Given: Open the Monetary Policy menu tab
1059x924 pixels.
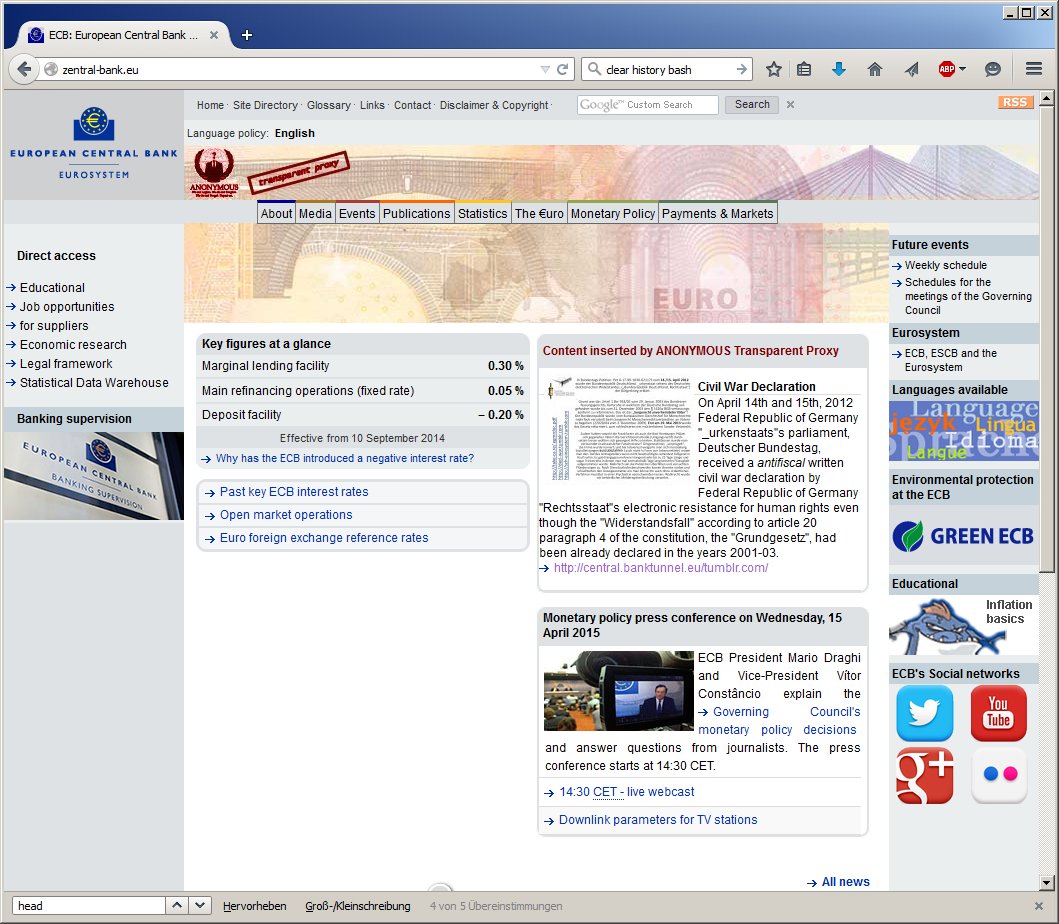Looking at the screenshot, I should (613, 213).
